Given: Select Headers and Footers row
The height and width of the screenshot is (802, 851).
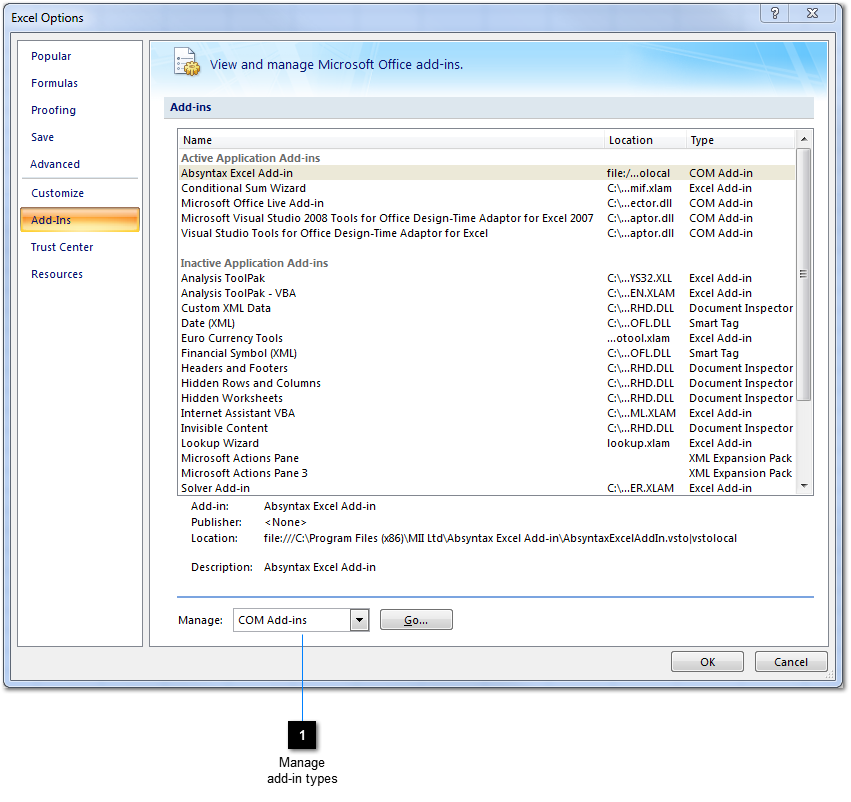Looking at the screenshot, I should coord(487,368).
